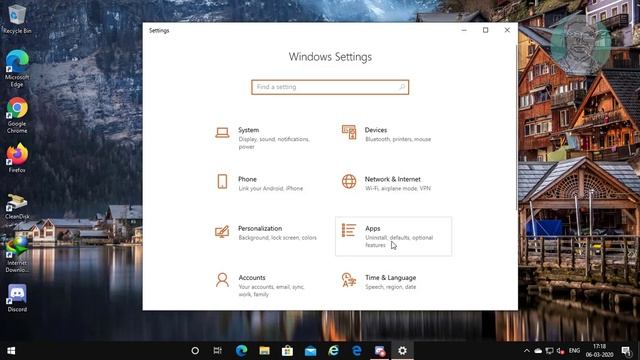Open the Time & Language icon
This screenshot has height=360, width=640.
349,280
